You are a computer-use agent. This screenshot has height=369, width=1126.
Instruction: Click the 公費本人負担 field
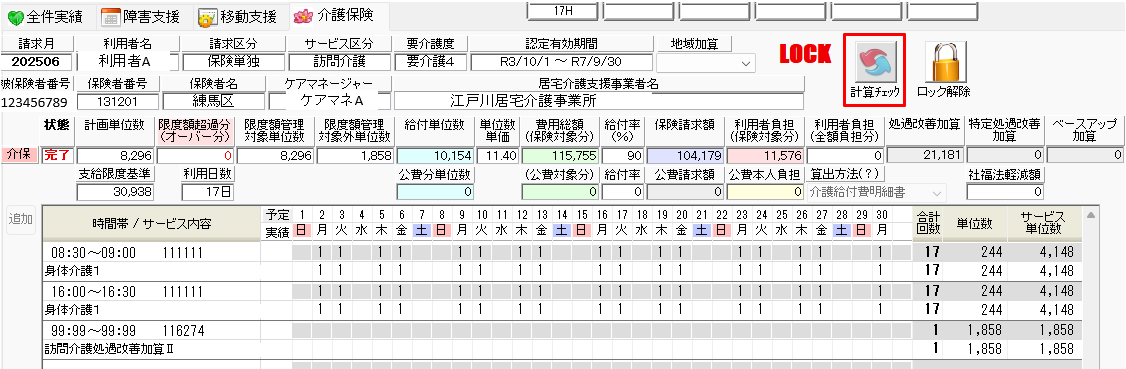click(765, 192)
